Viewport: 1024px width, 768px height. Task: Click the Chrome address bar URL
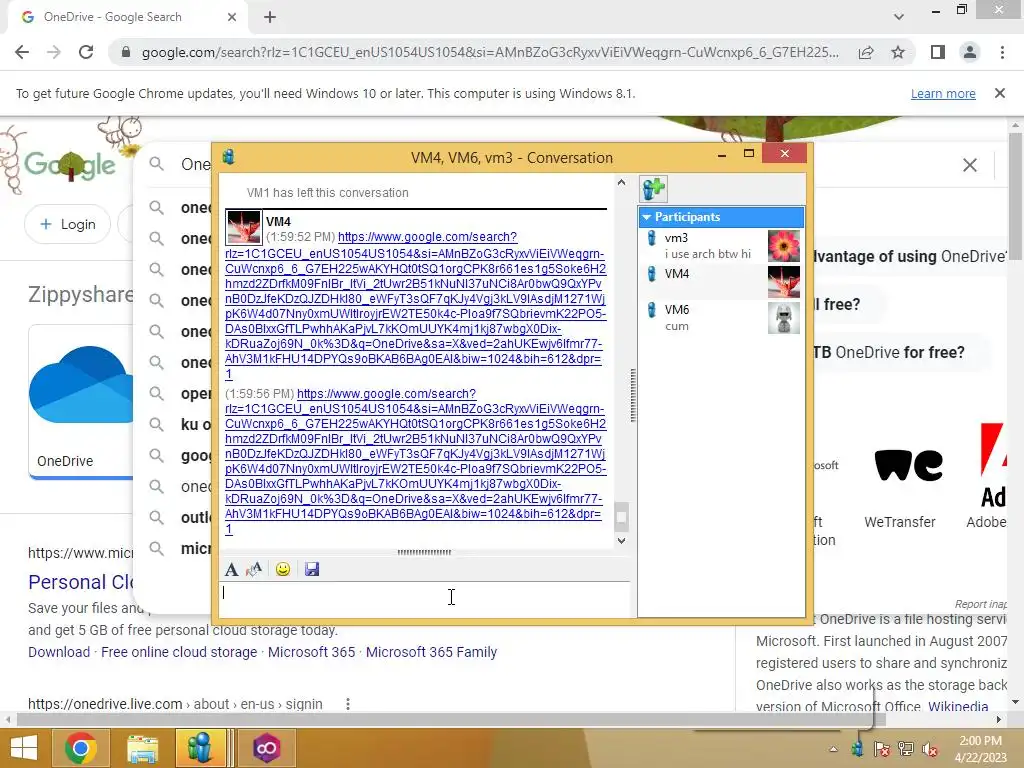pyautogui.click(x=490, y=52)
